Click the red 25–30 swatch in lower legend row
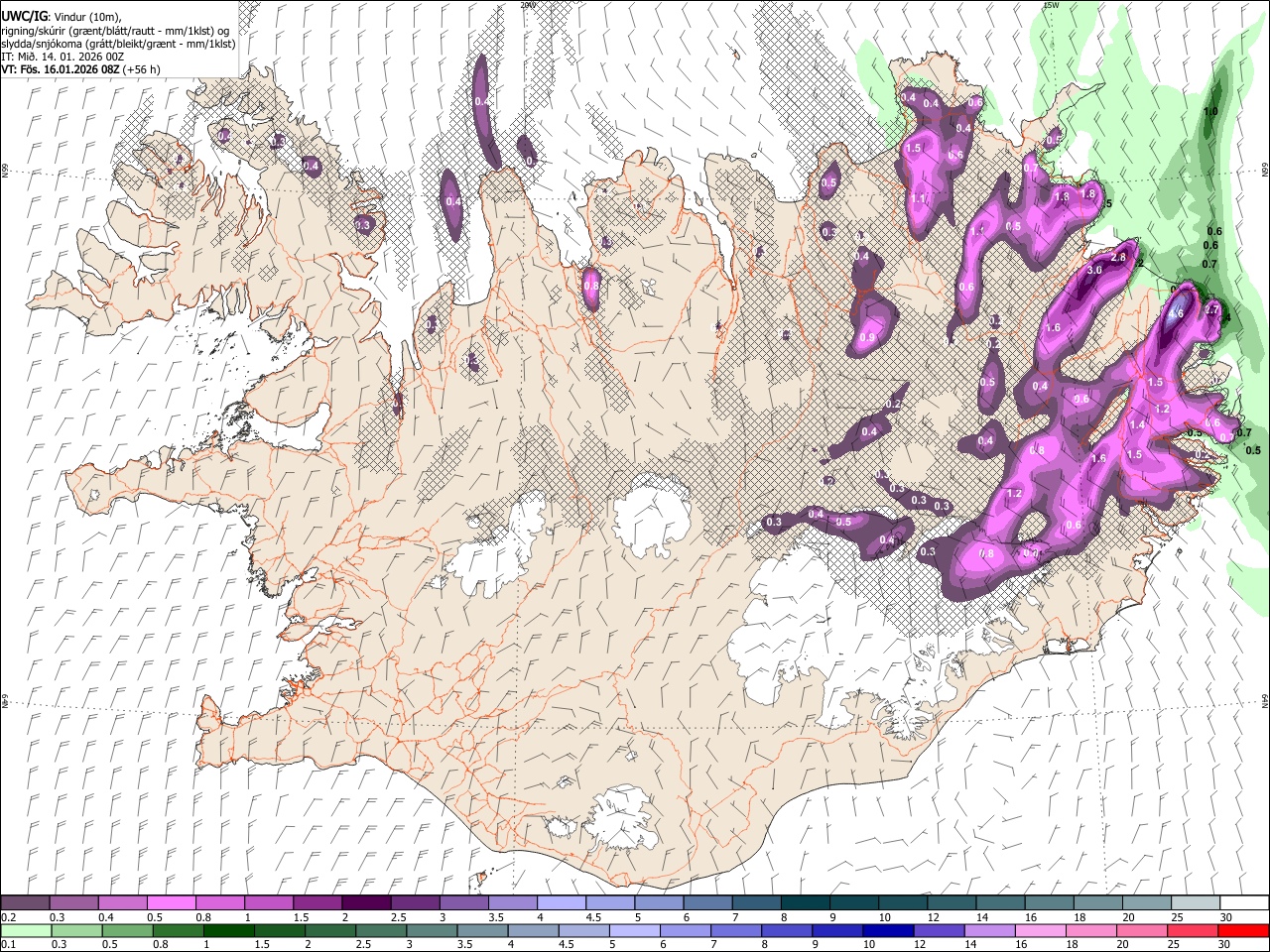This screenshot has width=1270, height=952. pos(1195,930)
